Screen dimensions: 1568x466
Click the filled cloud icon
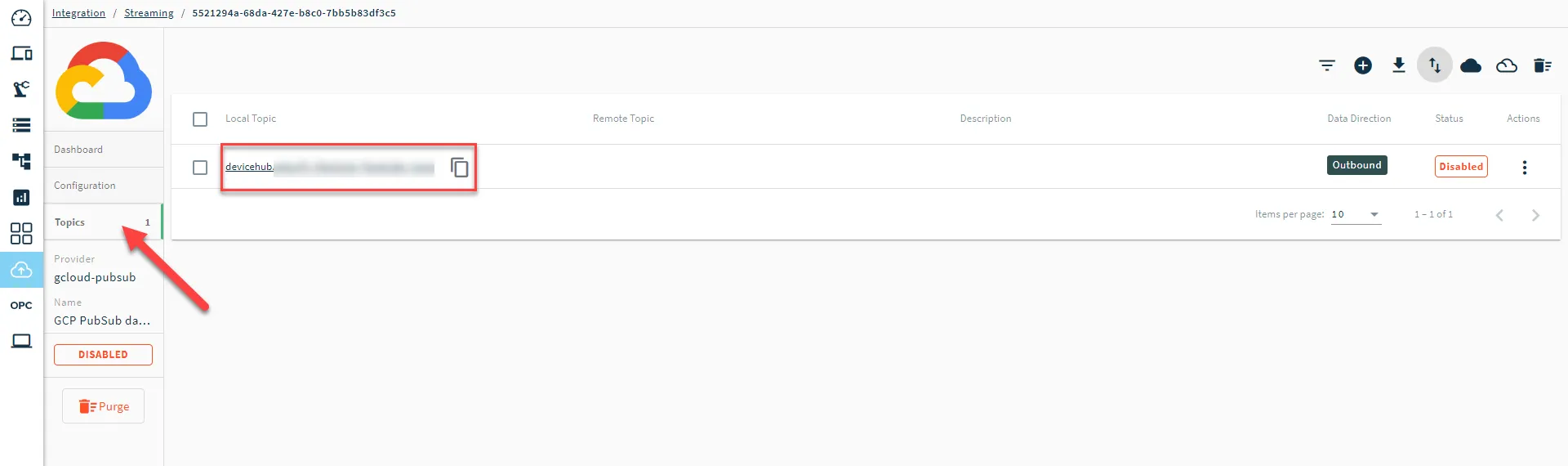[x=1471, y=65]
